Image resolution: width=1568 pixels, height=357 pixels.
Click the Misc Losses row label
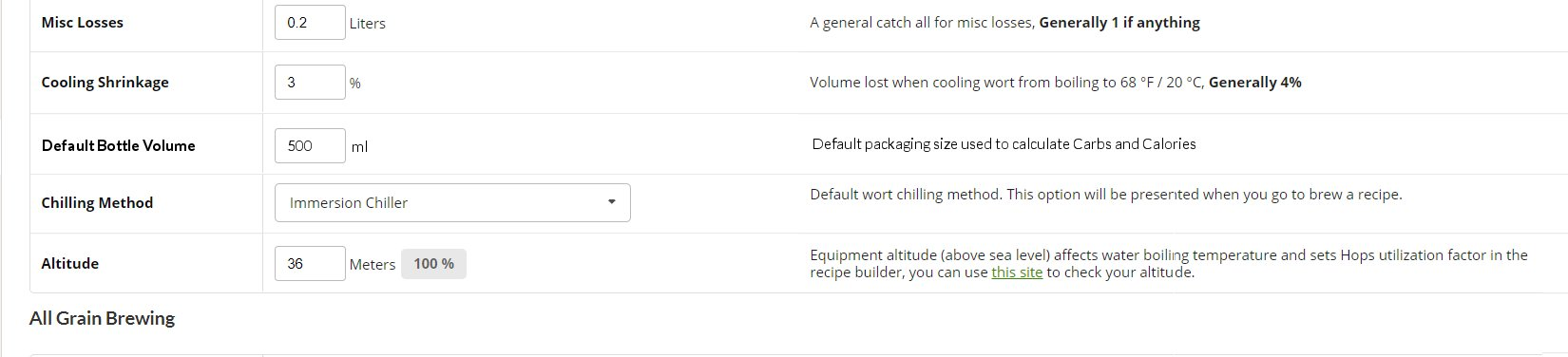point(83,22)
